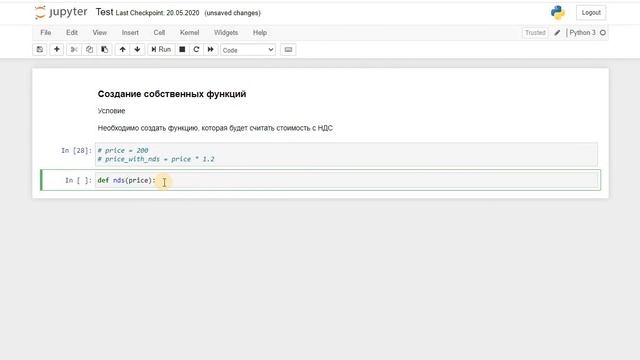
Task: Click the Python logo icon
Action: [558, 13]
